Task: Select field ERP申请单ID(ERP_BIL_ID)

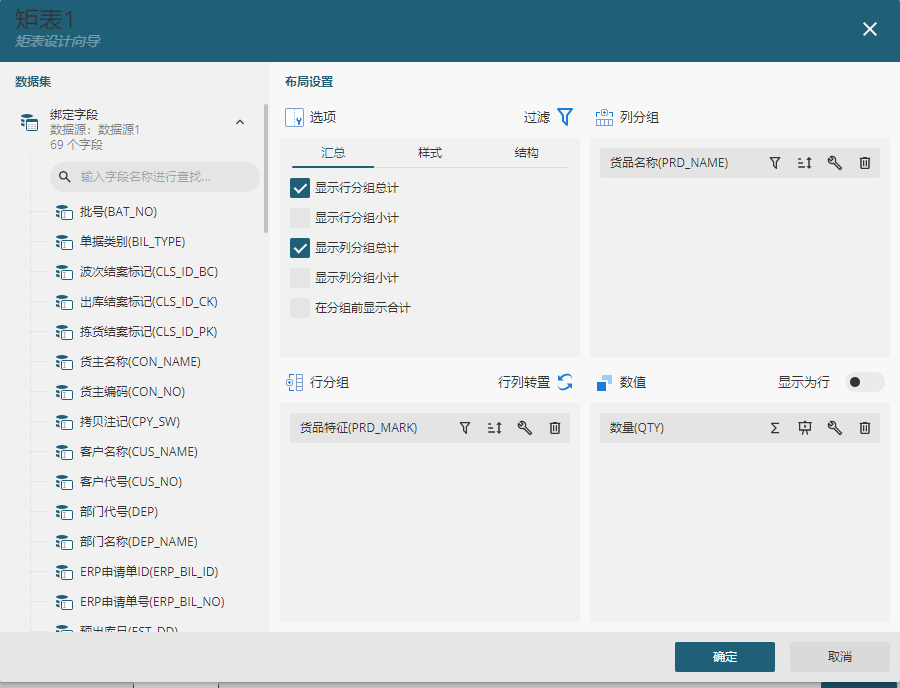Action: coord(149,572)
